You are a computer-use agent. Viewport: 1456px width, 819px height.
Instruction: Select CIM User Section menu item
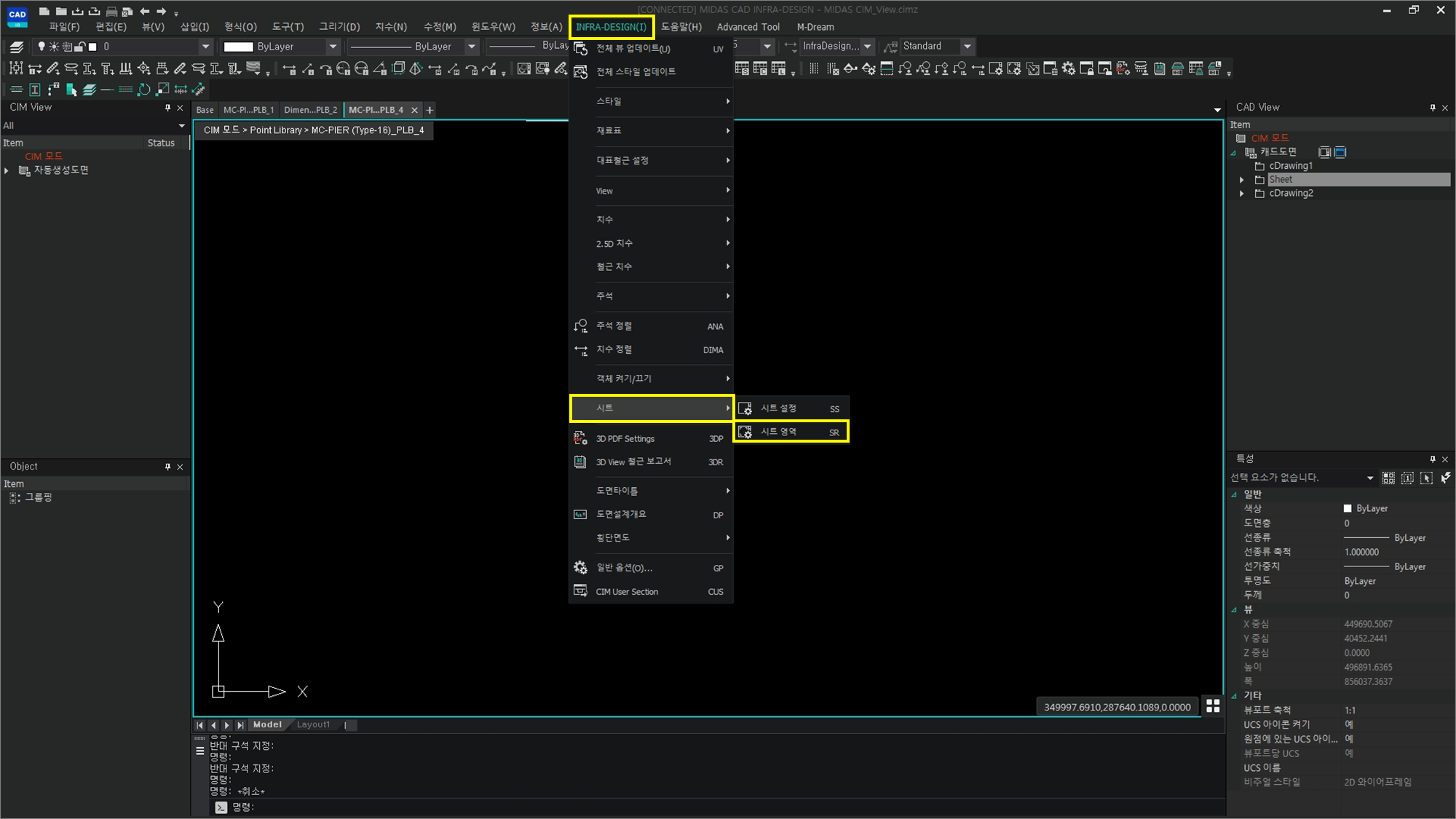click(x=651, y=591)
